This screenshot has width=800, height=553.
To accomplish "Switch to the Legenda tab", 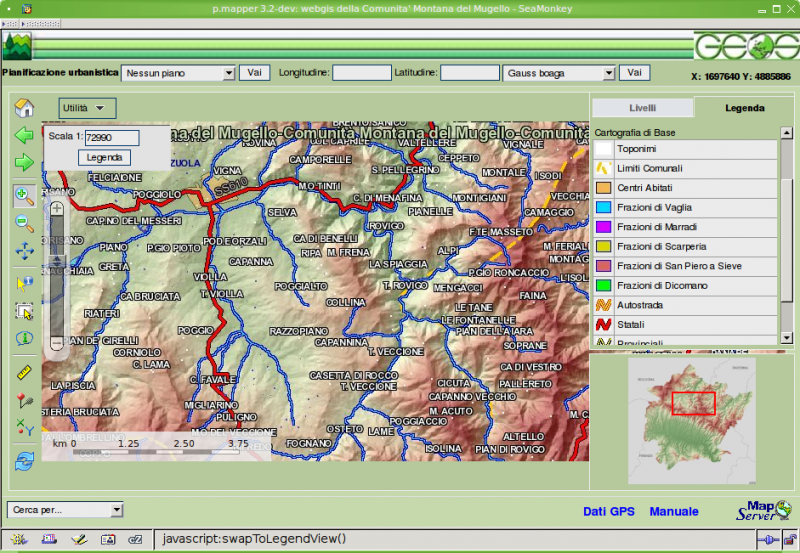I will pyautogui.click(x=745, y=108).
